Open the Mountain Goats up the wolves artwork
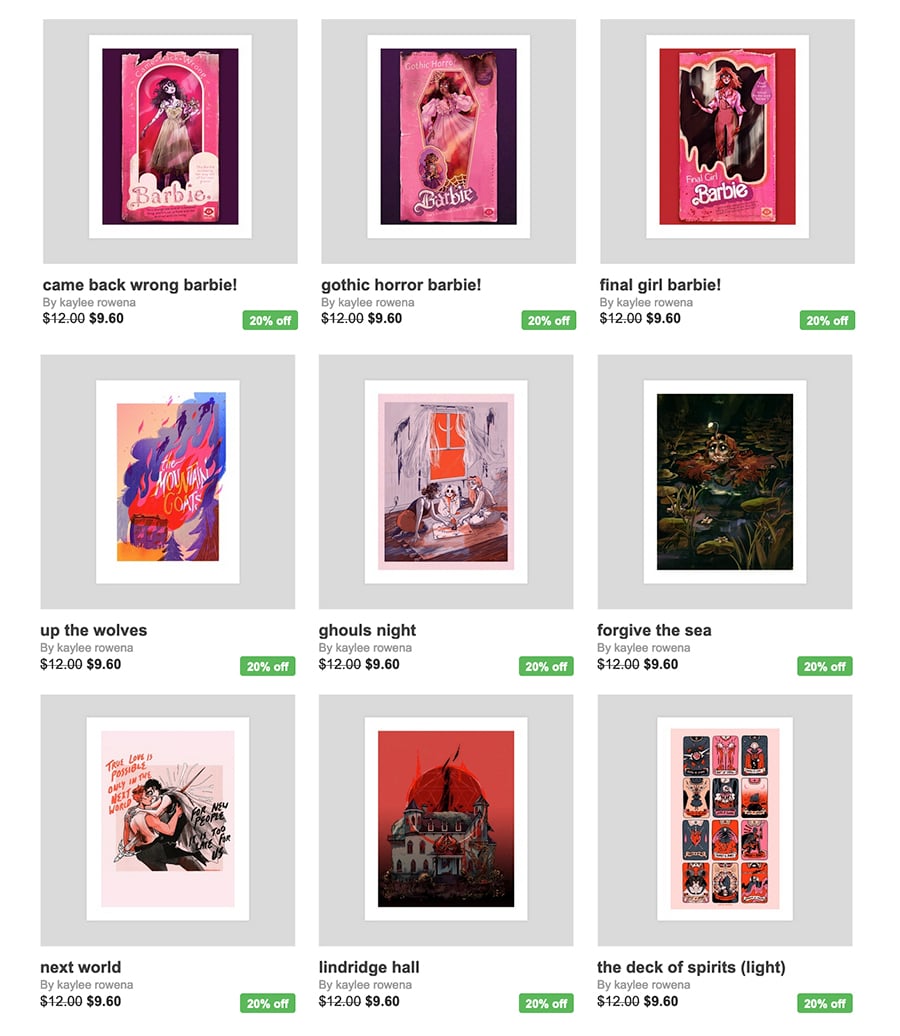 (167, 482)
